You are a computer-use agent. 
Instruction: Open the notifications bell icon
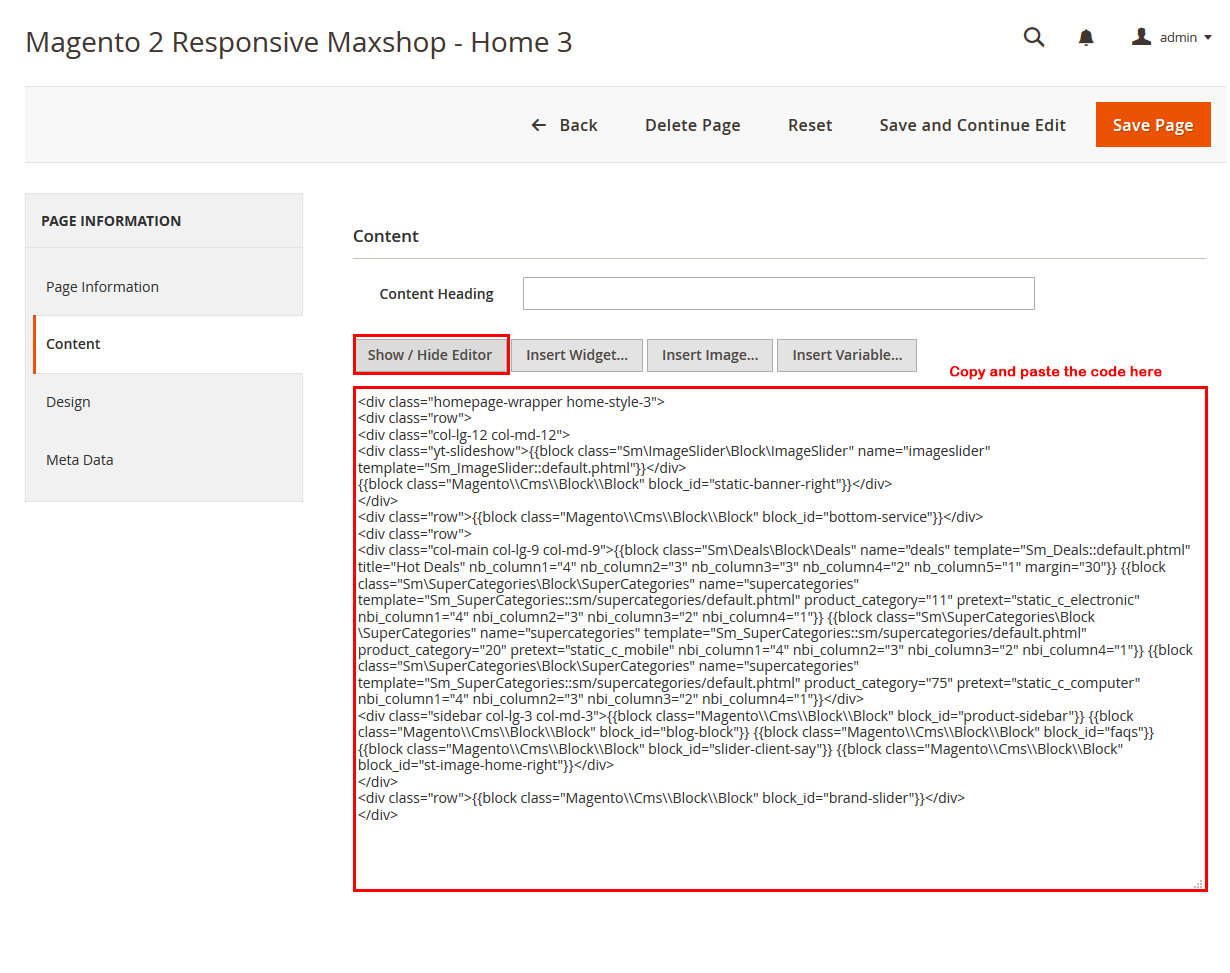[1086, 37]
